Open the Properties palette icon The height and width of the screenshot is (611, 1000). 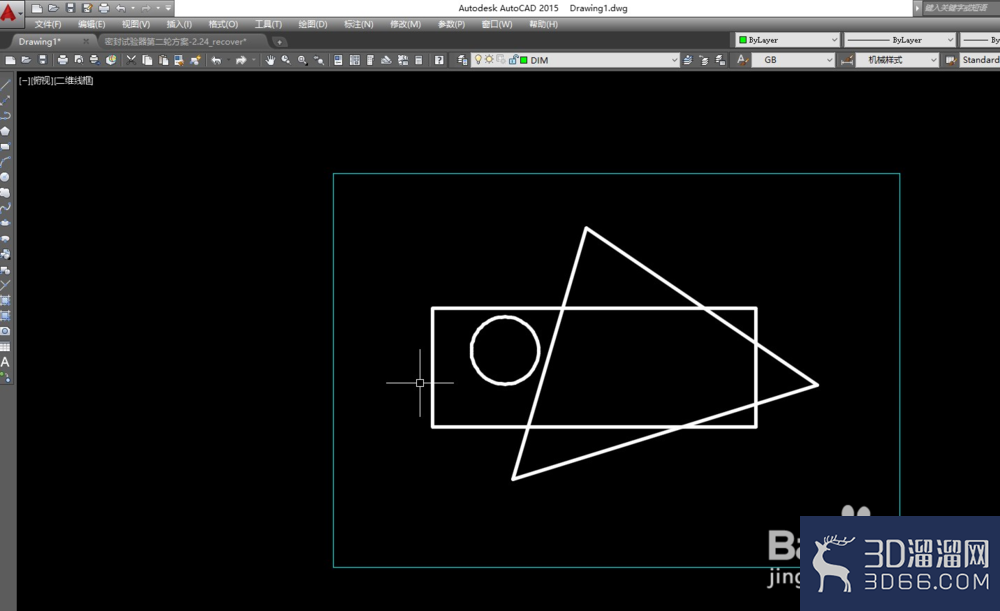[x=338, y=60]
